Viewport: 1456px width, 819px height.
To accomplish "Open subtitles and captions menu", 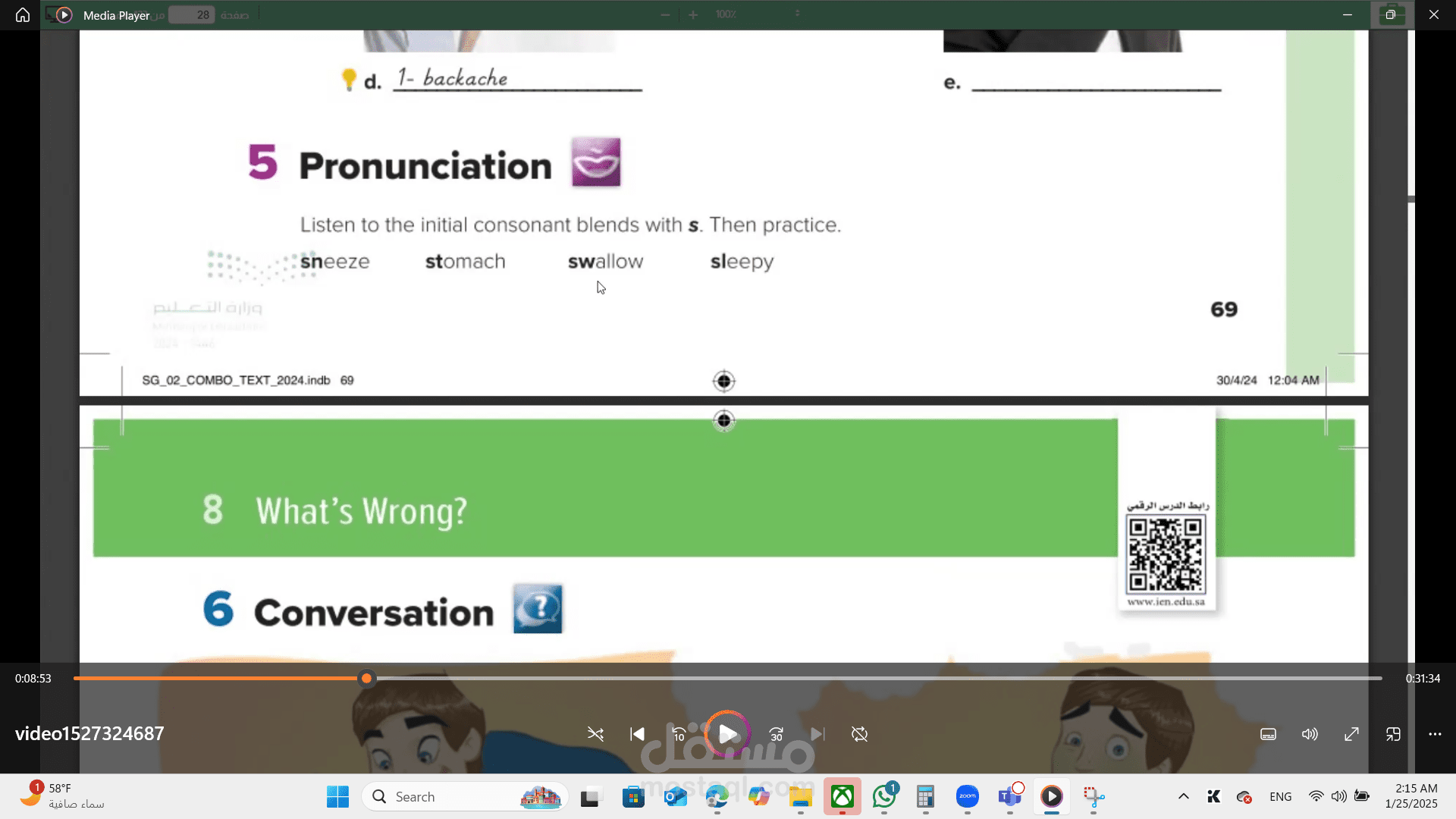I will click(x=1268, y=734).
